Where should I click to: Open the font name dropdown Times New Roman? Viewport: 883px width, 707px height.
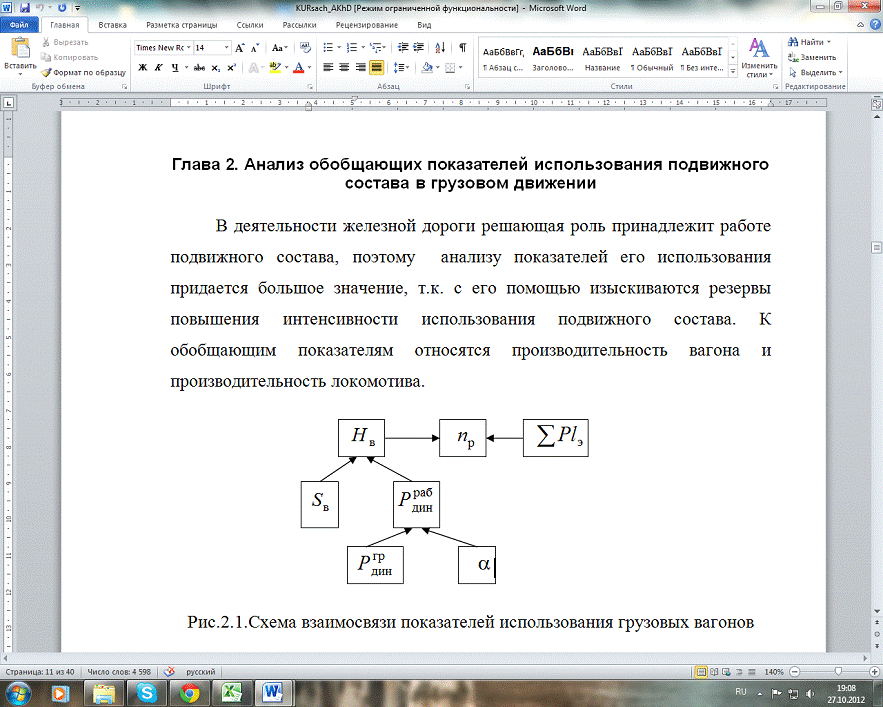click(x=188, y=48)
